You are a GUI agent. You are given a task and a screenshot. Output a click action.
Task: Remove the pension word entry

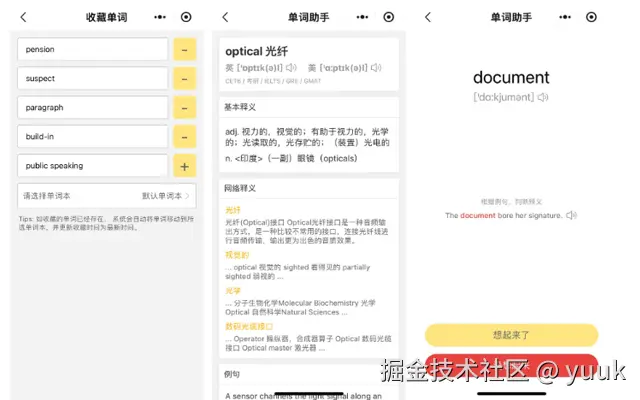click(x=184, y=50)
